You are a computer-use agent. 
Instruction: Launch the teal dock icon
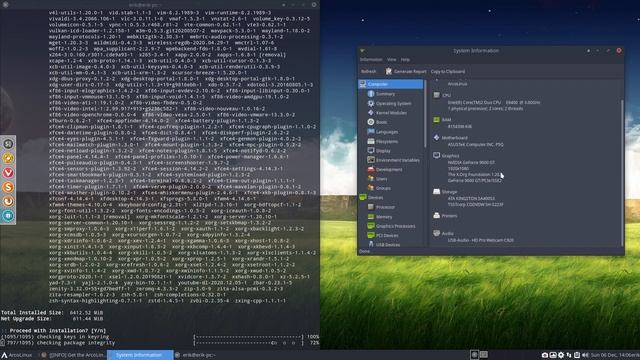tap(8, 216)
